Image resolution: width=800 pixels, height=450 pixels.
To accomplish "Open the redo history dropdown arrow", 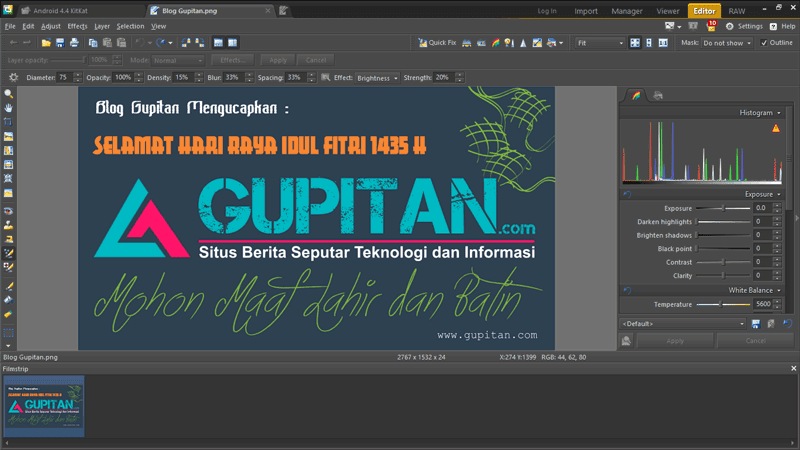I will [170, 43].
